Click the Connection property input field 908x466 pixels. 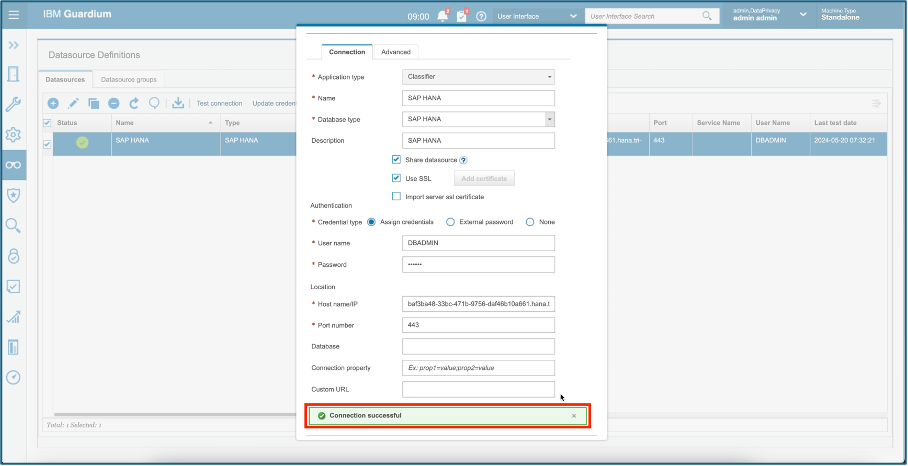(x=478, y=368)
